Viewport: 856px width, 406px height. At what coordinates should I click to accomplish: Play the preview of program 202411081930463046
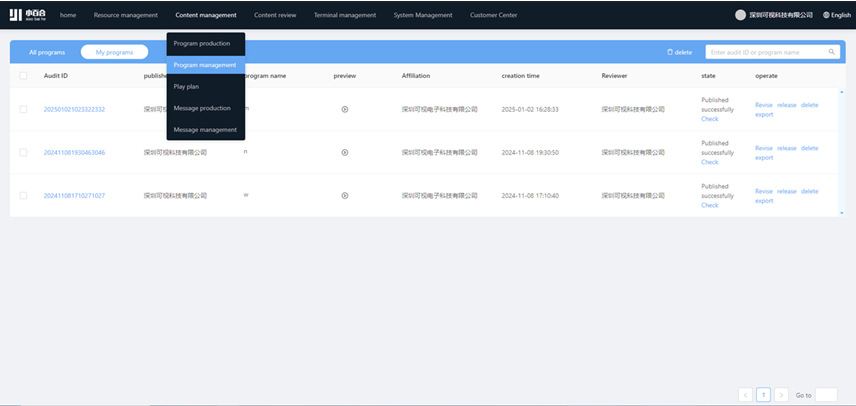(x=345, y=153)
